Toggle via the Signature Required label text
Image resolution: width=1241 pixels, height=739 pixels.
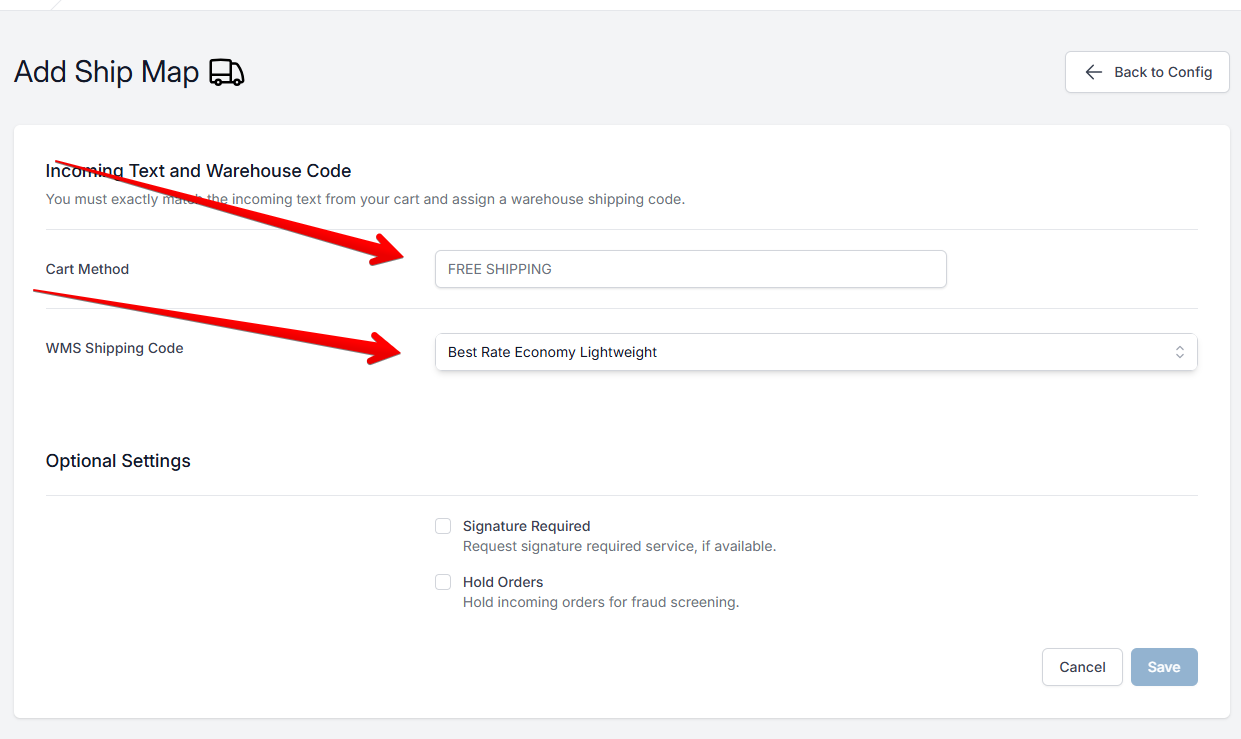[526, 526]
